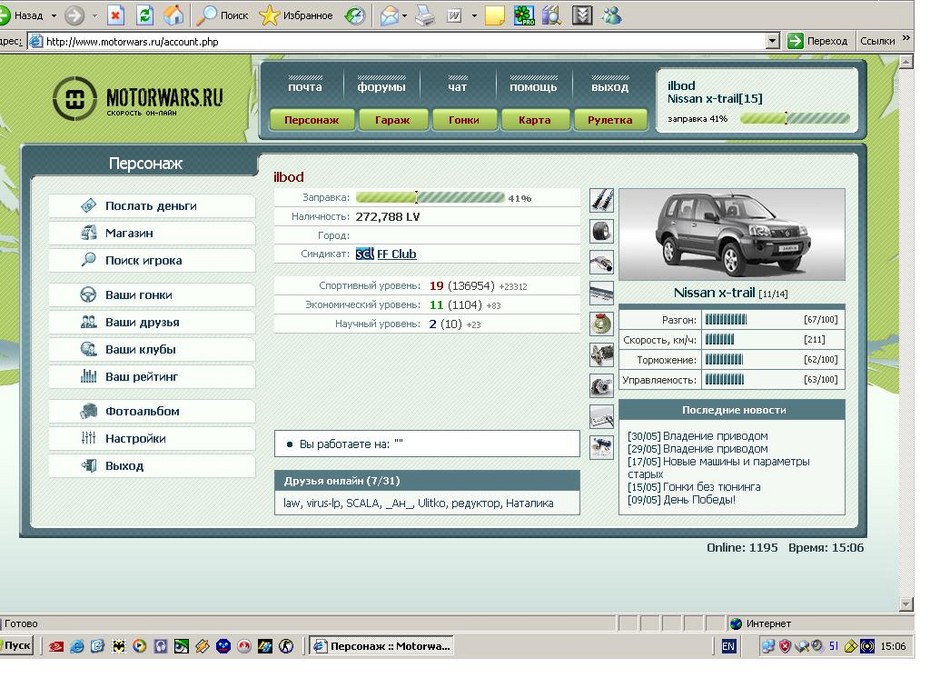The image size is (930, 698).
Task: Open Магазин from the sidebar
Action: point(152,233)
